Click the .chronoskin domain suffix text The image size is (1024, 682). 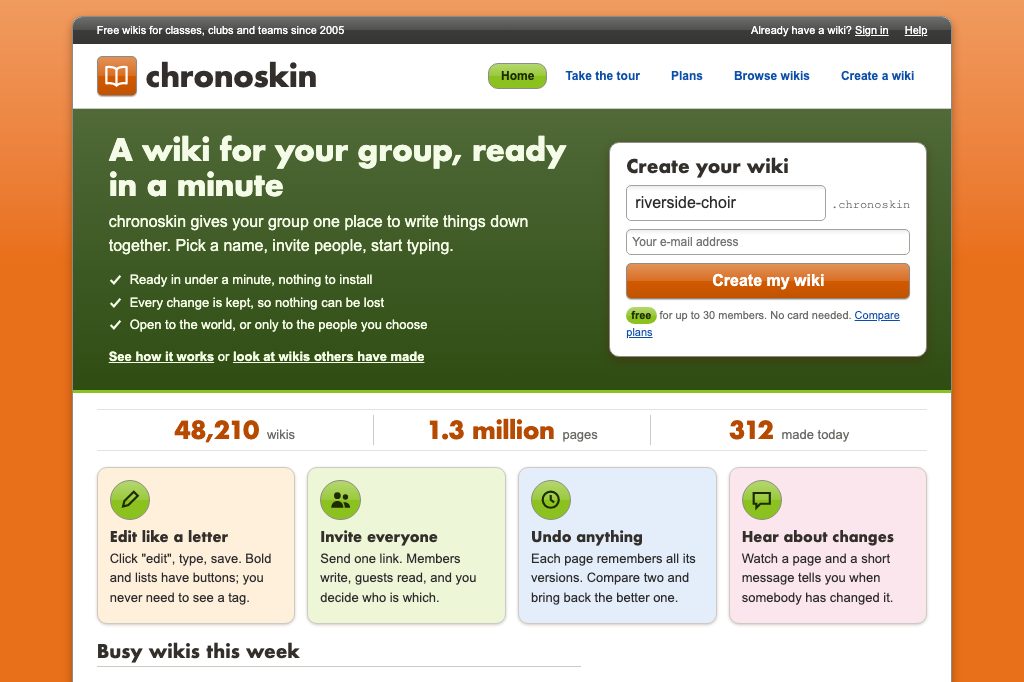click(871, 204)
